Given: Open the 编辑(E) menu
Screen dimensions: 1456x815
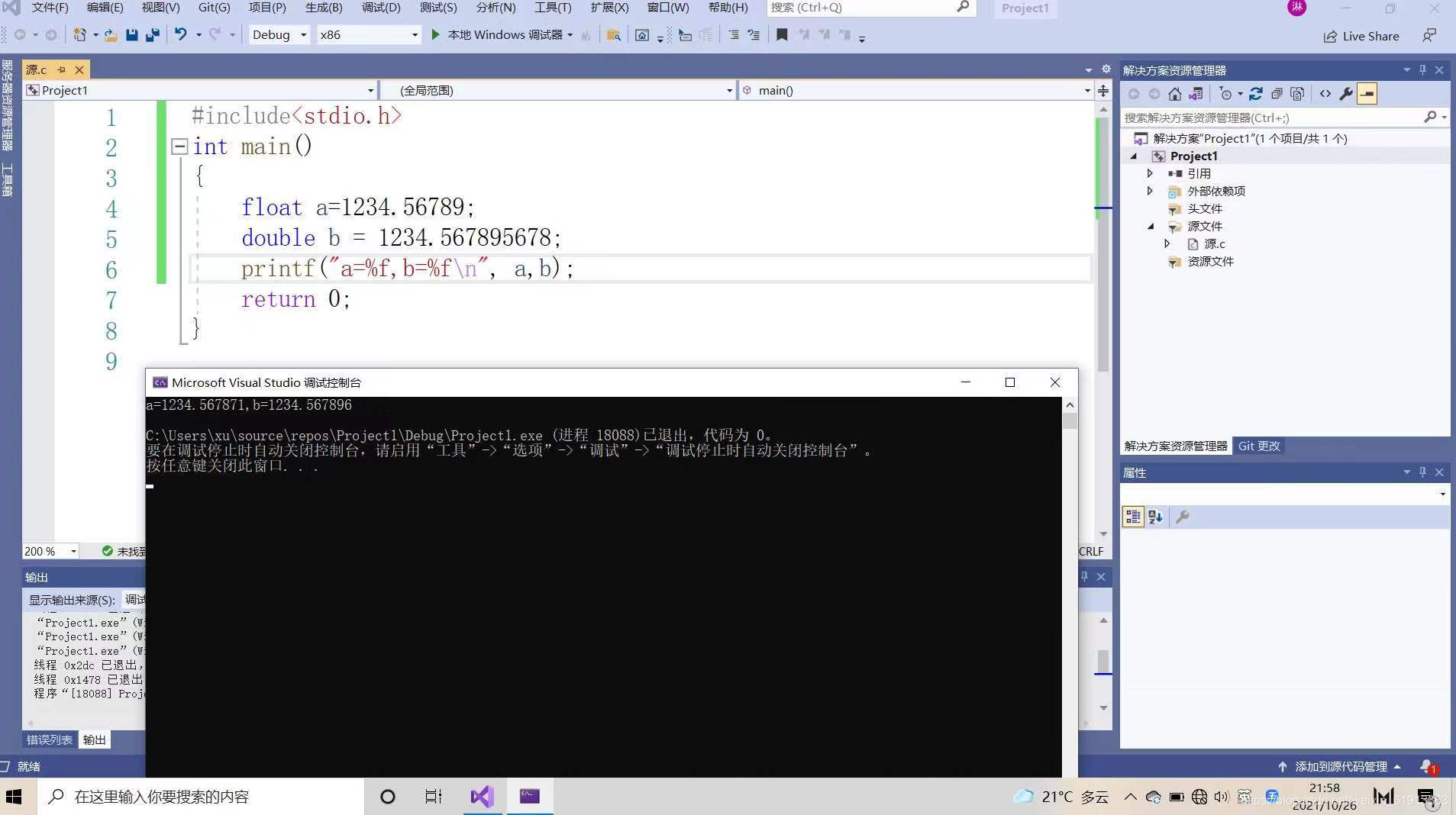Looking at the screenshot, I should (105, 8).
